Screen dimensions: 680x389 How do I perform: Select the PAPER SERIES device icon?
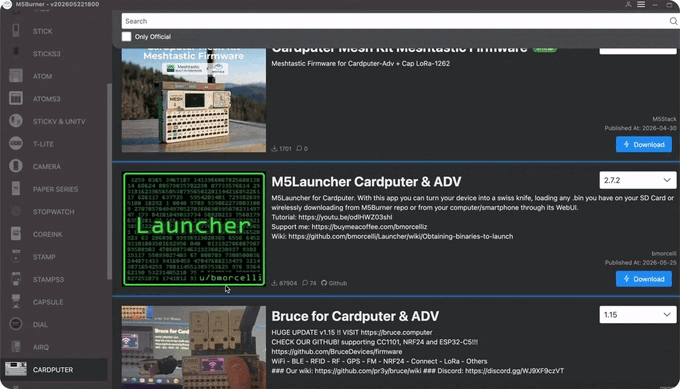click(x=16, y=189)
